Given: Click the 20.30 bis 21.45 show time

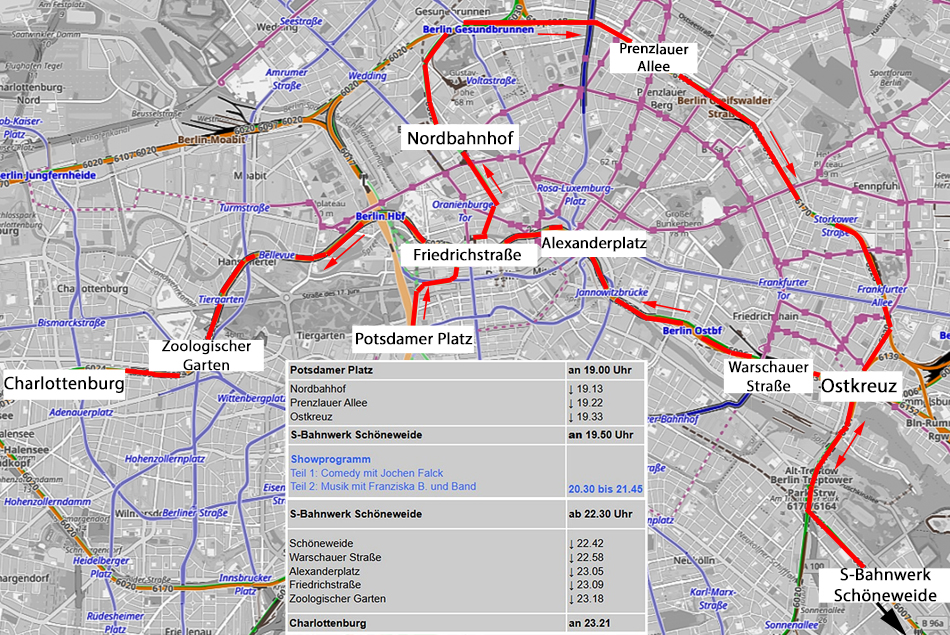Looking at the screenshot, I should [606, 487].
